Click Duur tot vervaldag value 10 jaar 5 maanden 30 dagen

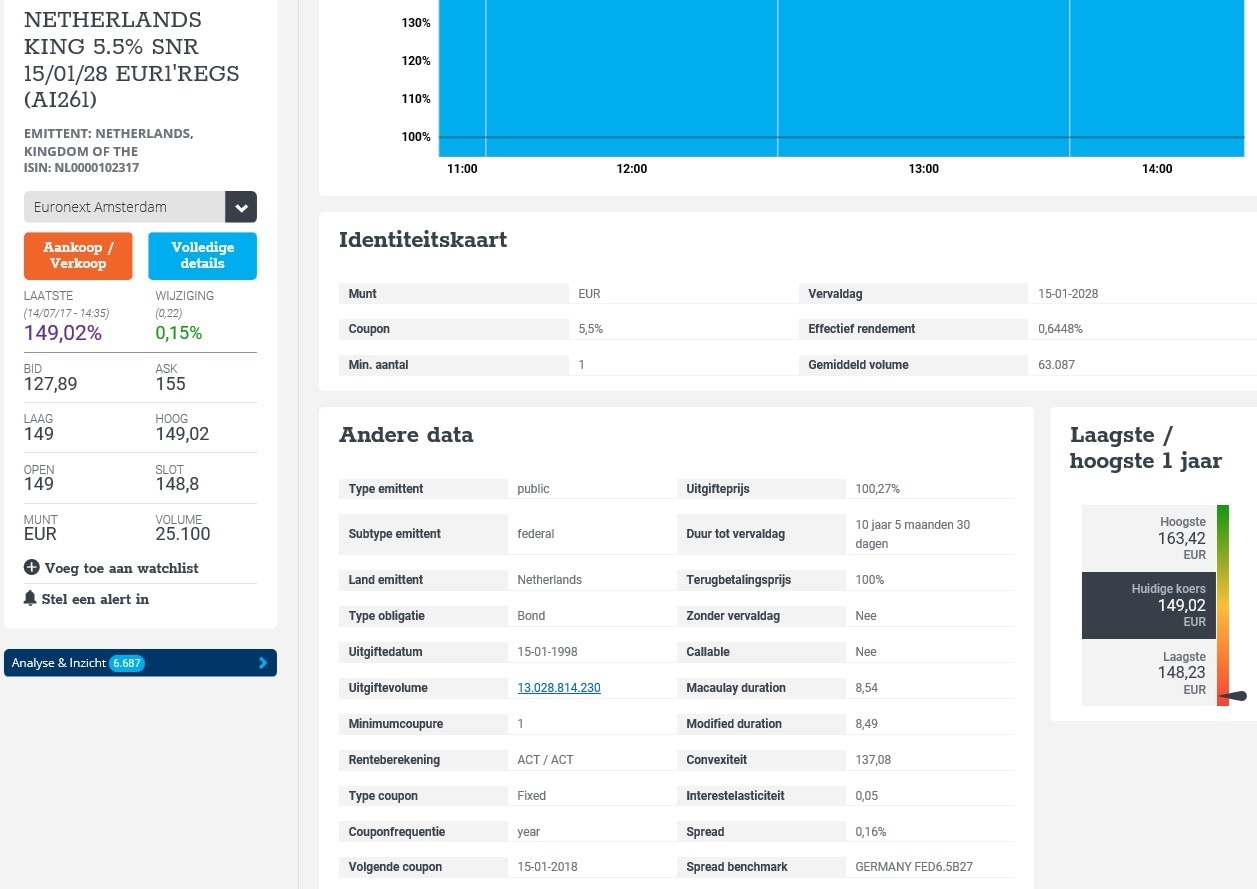tap(913, 534)
